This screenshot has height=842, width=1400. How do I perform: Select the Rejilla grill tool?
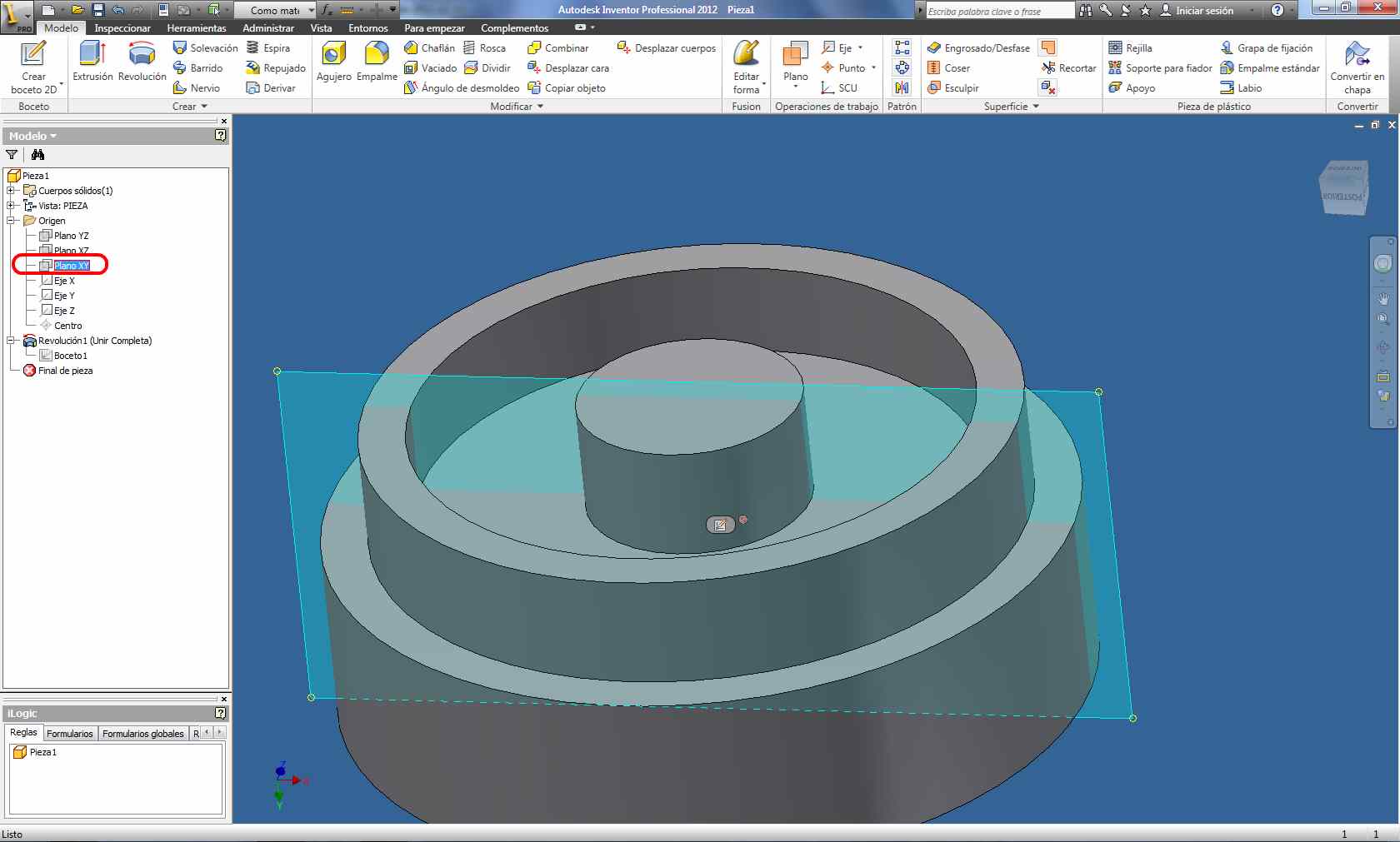[x=1130, y=48]
